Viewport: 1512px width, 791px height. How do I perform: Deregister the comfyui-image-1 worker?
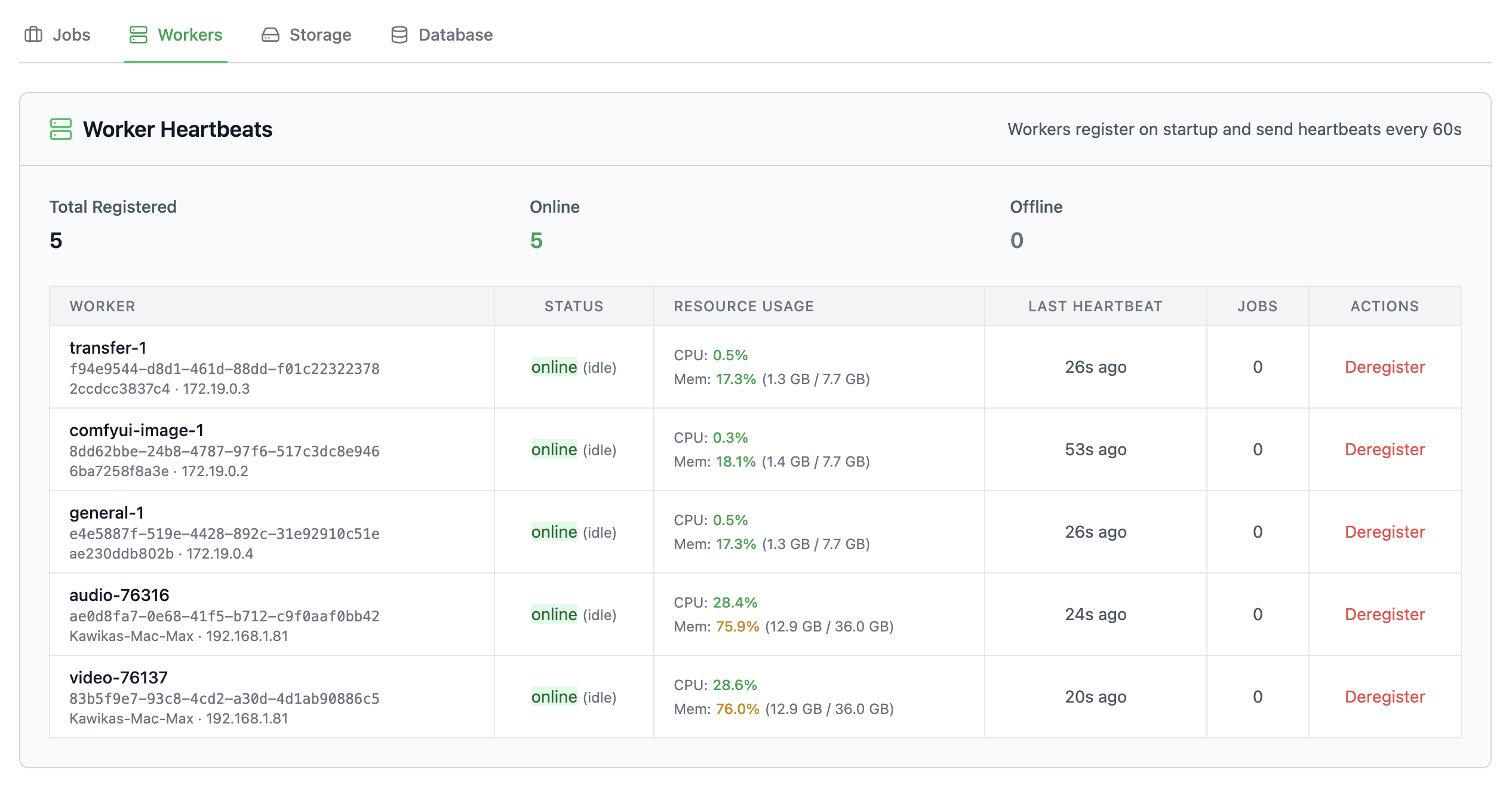(1384, 449)
